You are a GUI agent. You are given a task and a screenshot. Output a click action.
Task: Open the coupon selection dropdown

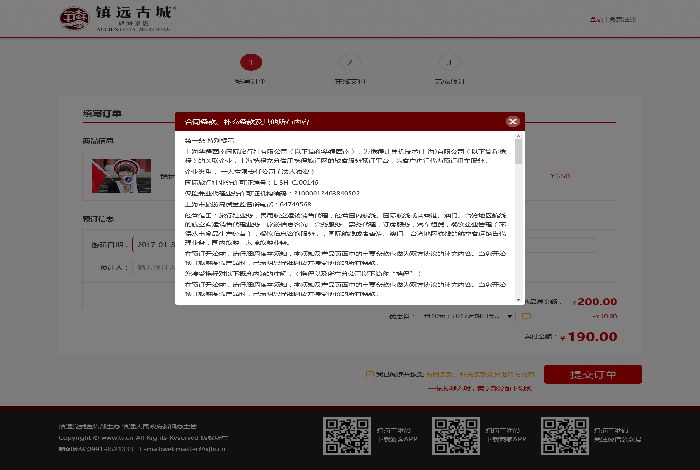tap(468, 317)
